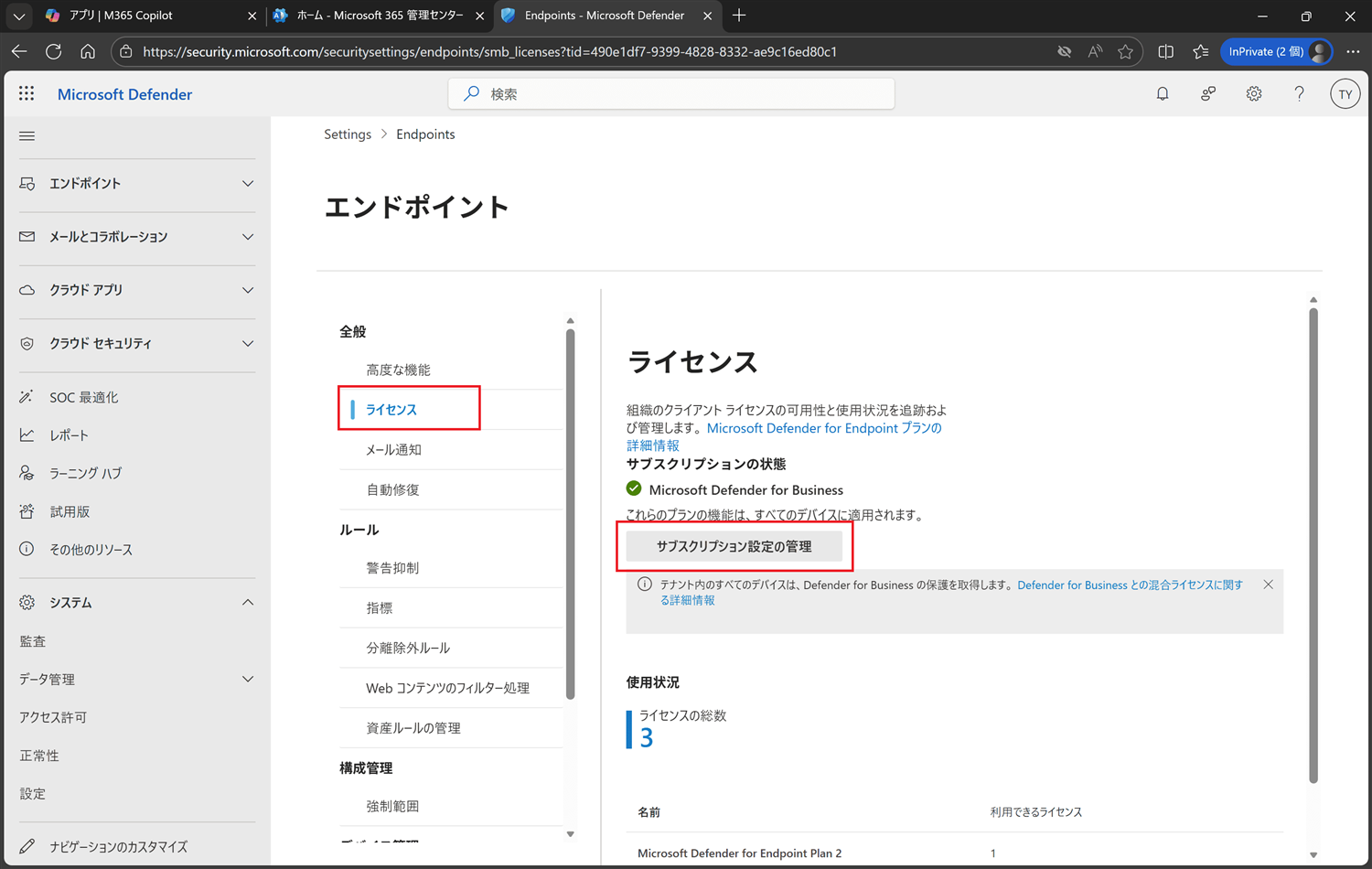
Task: Select 資産ルールの管理 item
Action: point(413,728)
